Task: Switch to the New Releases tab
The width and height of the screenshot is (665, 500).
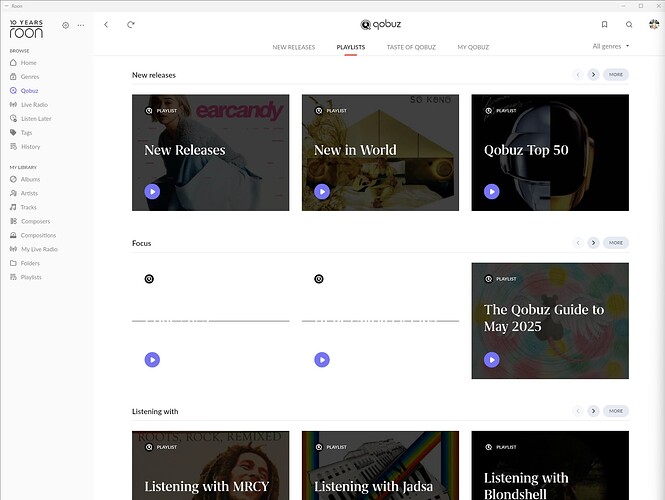Action: coord(293,47)
